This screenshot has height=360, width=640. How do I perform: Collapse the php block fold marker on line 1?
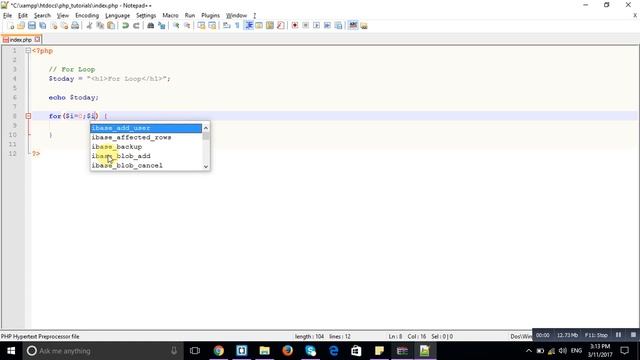(28, 51)
